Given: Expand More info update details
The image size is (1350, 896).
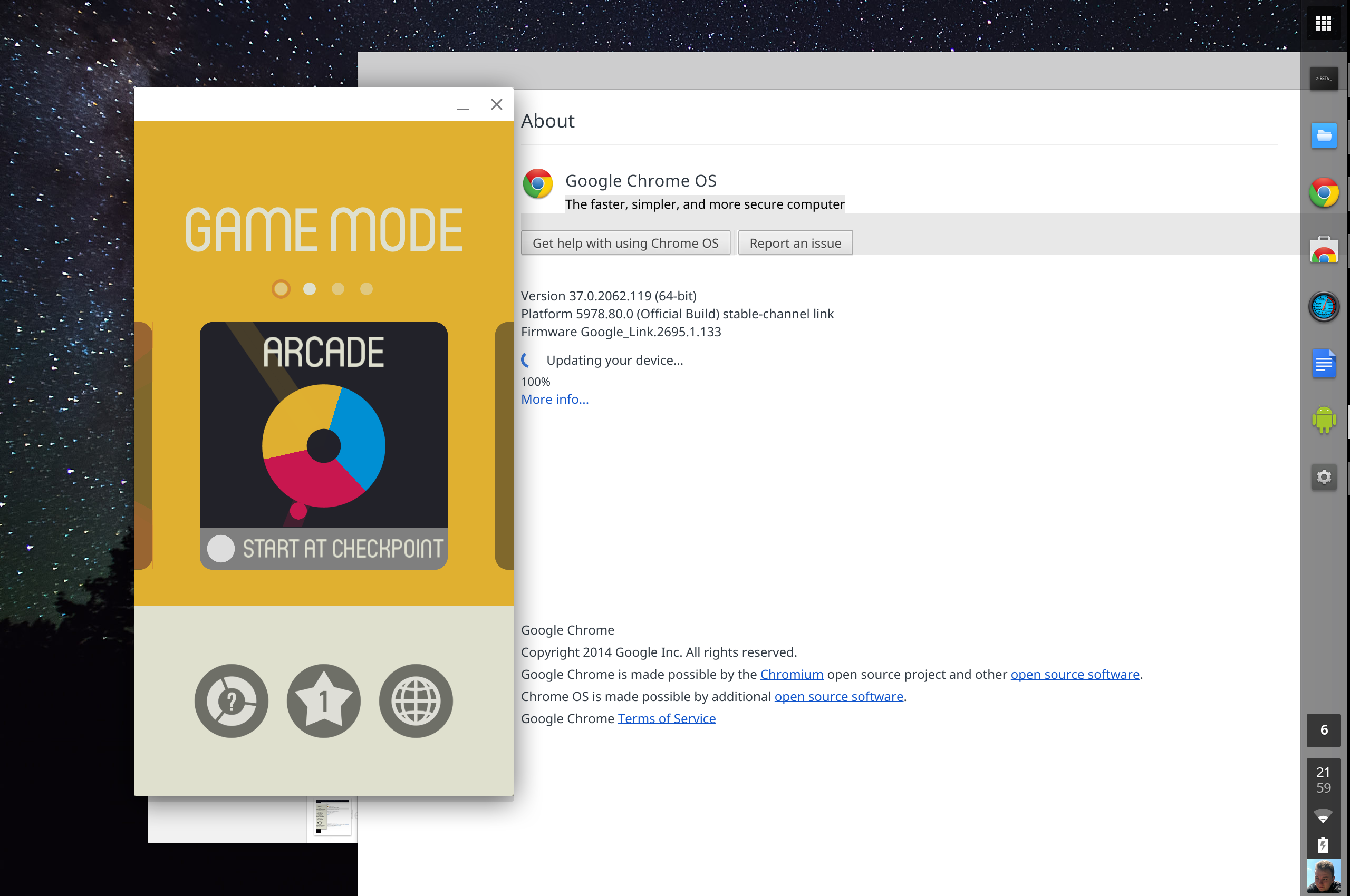Looking at the screenshot, I should pyautogui.click(x=553, y=399).
